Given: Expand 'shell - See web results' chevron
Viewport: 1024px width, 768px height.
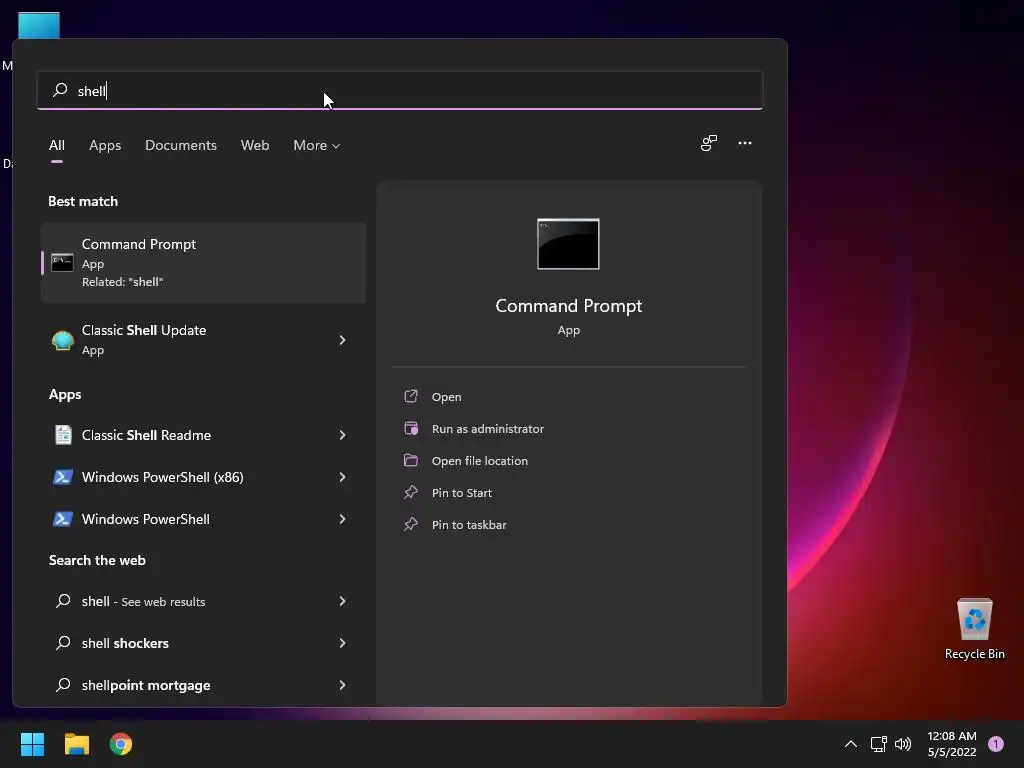Looking at the screenshot, I should (x=342, y=601).
